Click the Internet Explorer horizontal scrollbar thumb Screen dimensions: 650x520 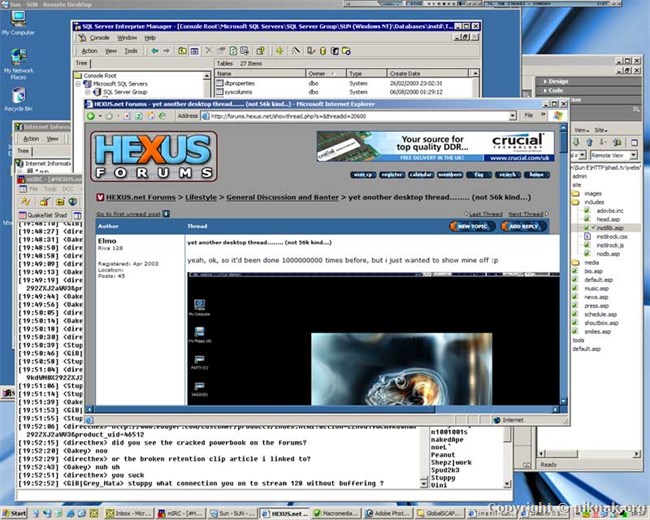pyautogui.click(x=264, y=410)
